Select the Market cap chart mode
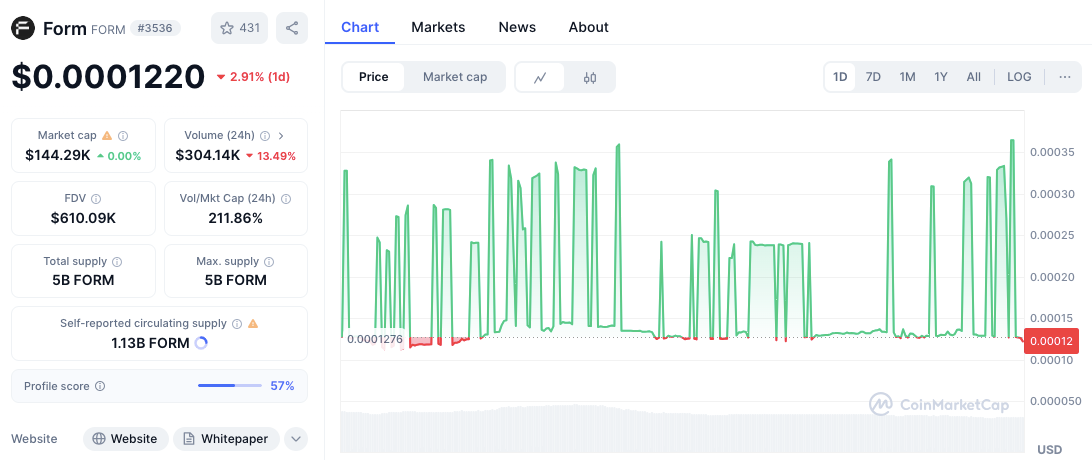This screenshot has width=1092, height=460. click(455, 77)
